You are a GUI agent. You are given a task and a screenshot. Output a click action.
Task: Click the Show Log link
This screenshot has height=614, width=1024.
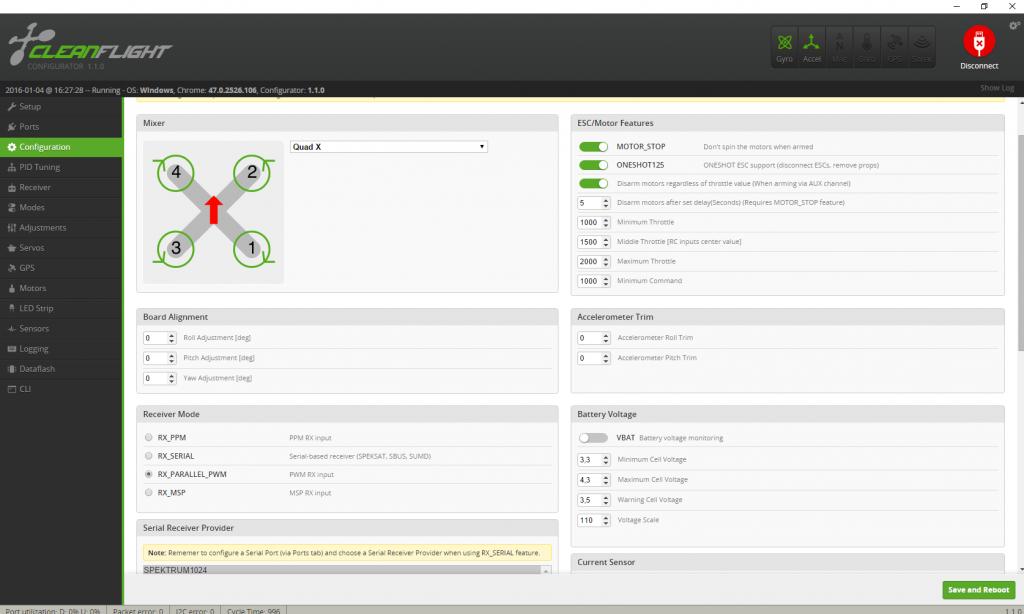tap(996, 89)
